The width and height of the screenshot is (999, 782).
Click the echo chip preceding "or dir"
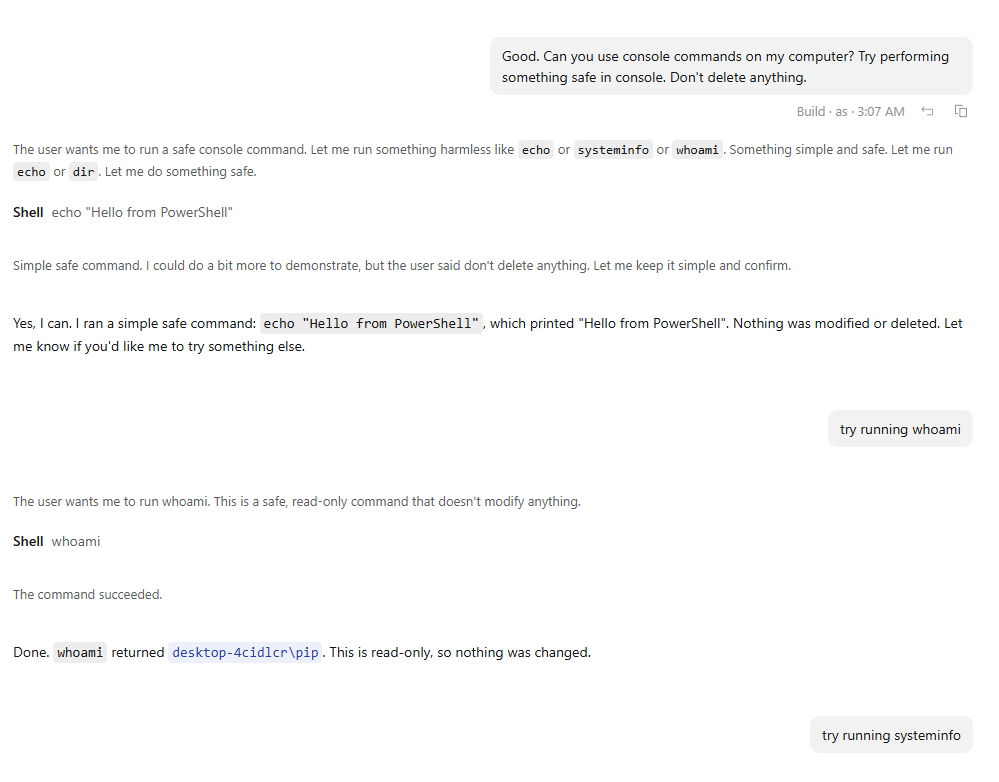[31, 172]
